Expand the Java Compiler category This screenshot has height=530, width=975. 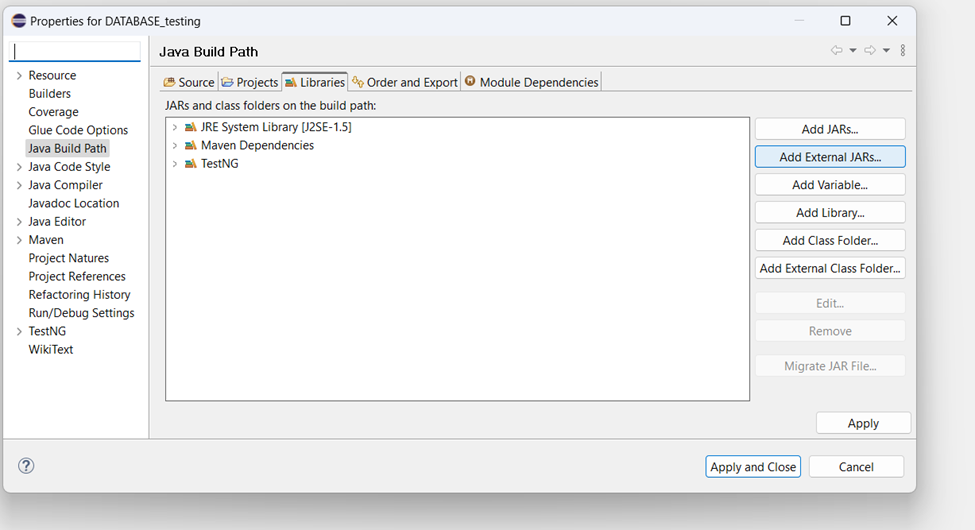coord(19,185)
